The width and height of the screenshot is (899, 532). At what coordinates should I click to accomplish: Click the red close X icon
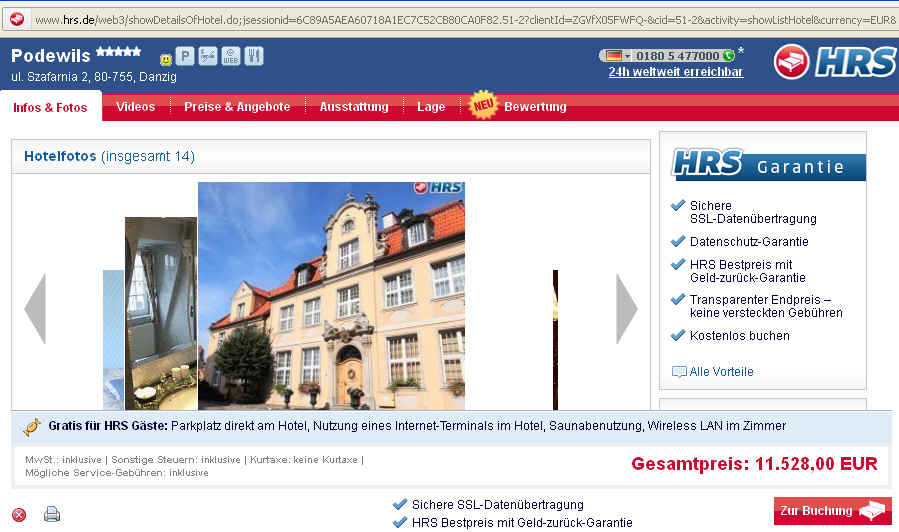[x=19, y=514]
